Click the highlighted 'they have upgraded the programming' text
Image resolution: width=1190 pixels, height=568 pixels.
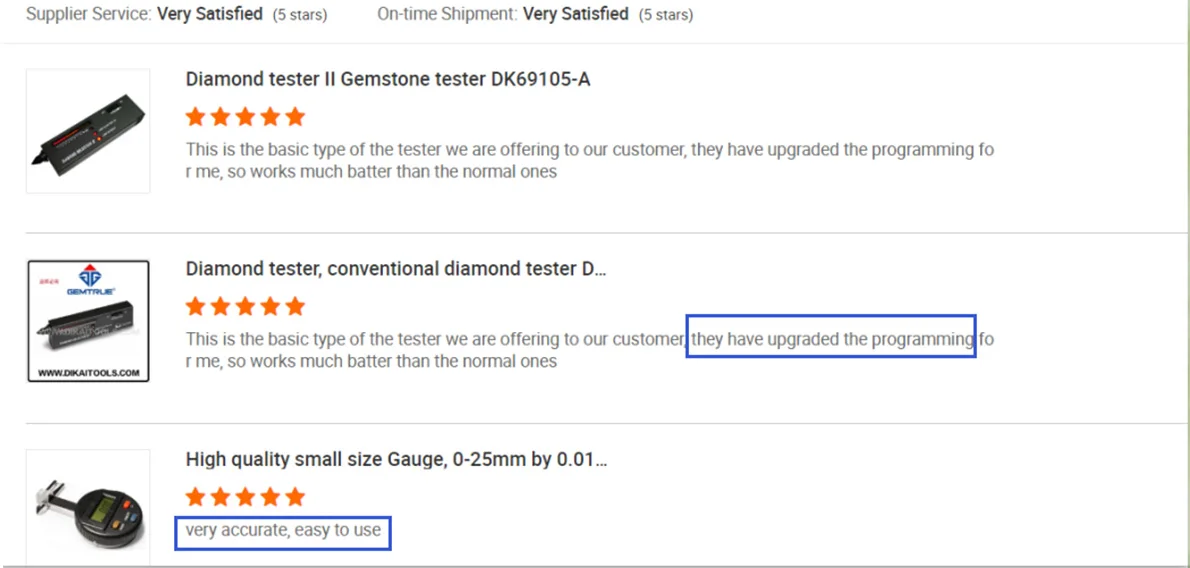pos(832,339)
